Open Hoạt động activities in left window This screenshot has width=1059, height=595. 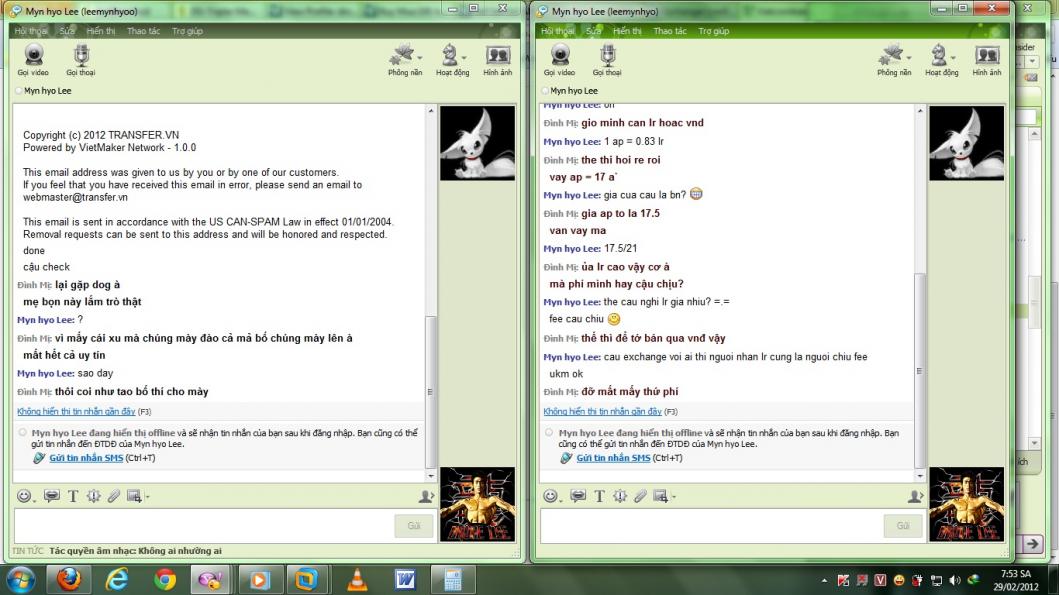pos(452,59)
